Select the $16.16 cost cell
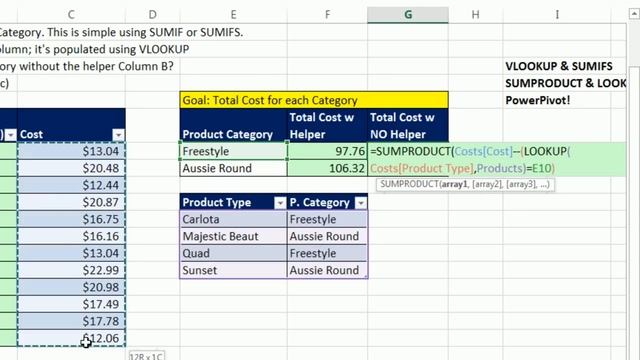This screenshot has width=640, height=360. coord(71,236)
